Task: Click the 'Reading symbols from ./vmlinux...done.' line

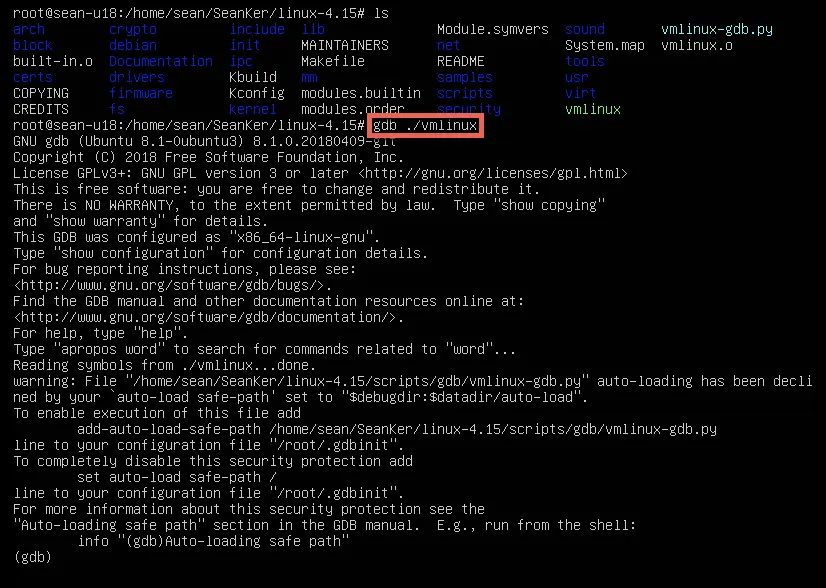Action: click(164, 365)
